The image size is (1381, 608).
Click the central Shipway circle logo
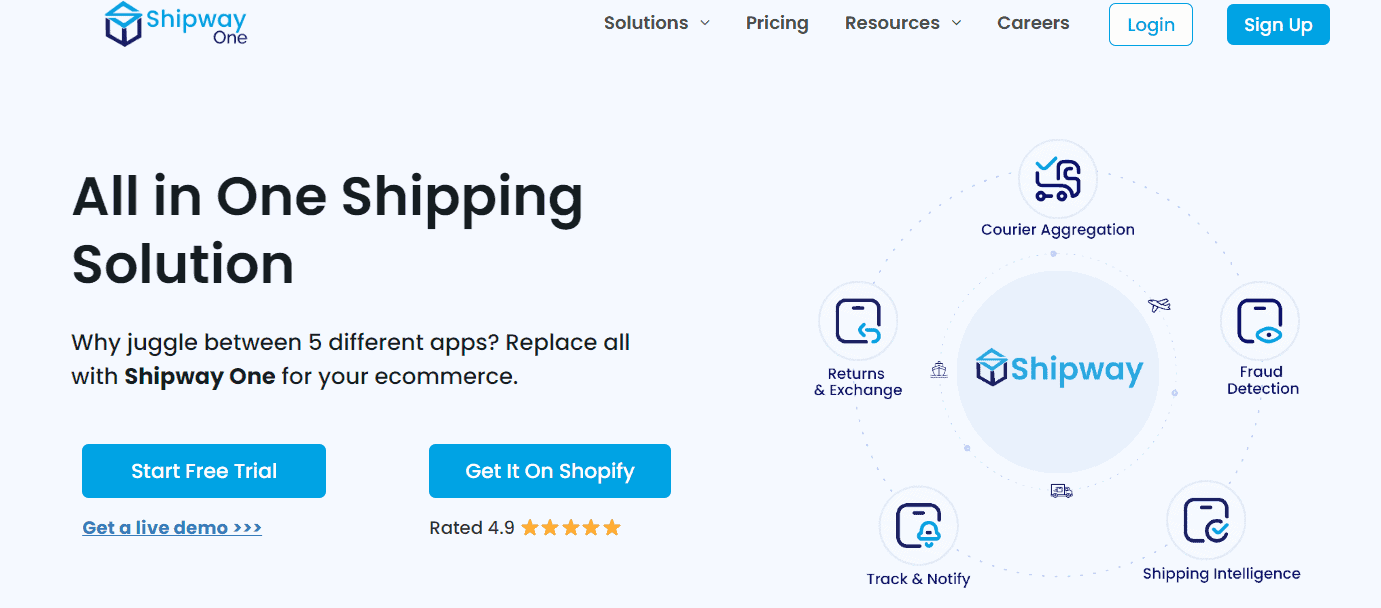[1059, 369]
